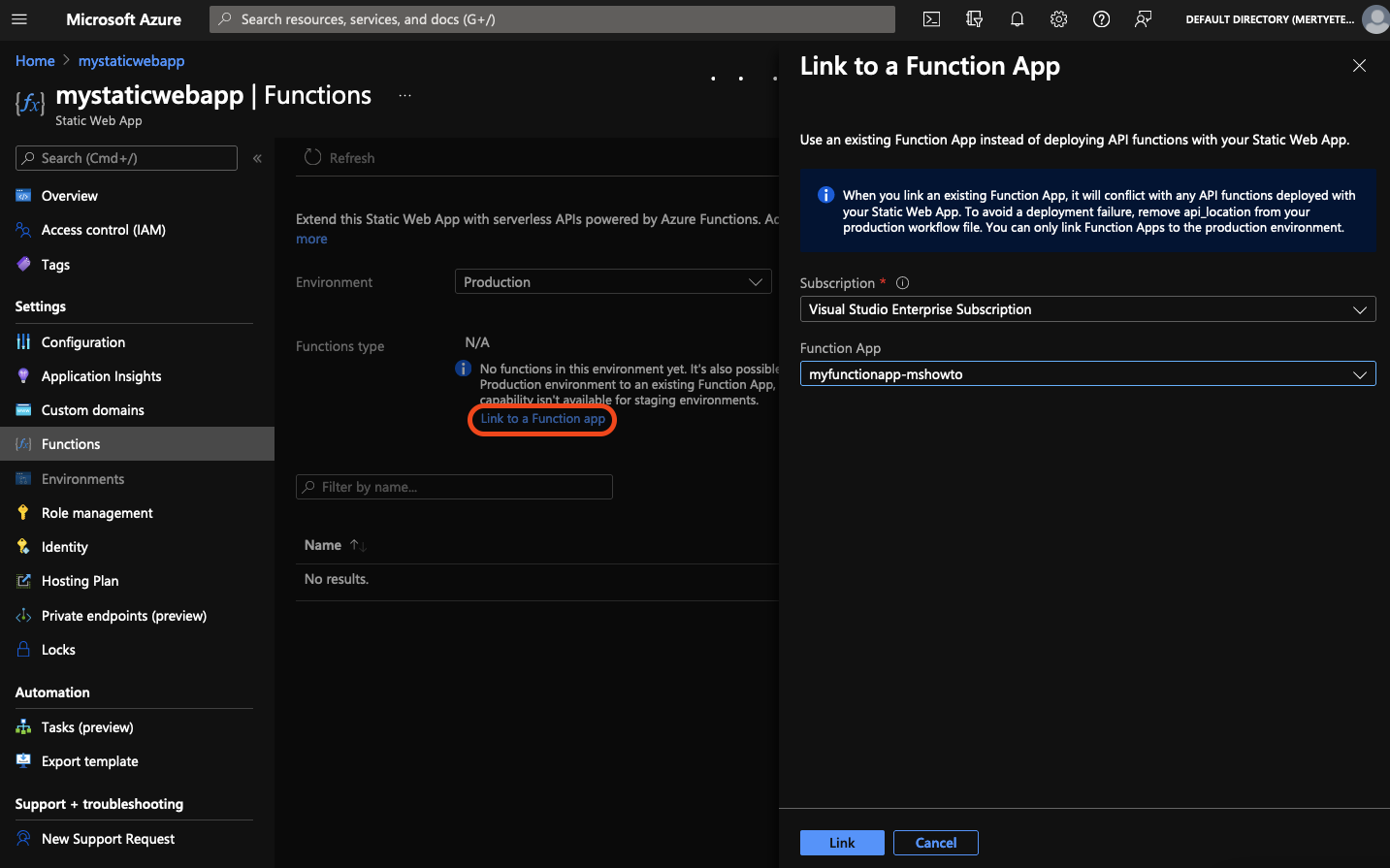
Task: Open Cloud Shell icon in top bar
Action: click(x=931, y=19)
